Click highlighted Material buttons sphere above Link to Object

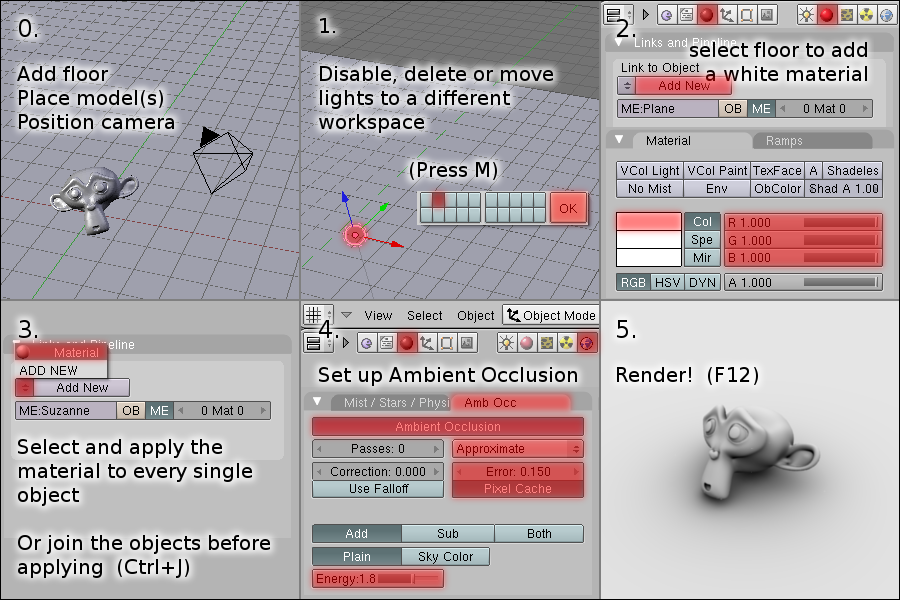pyautogui.click(x=827, y=15)
